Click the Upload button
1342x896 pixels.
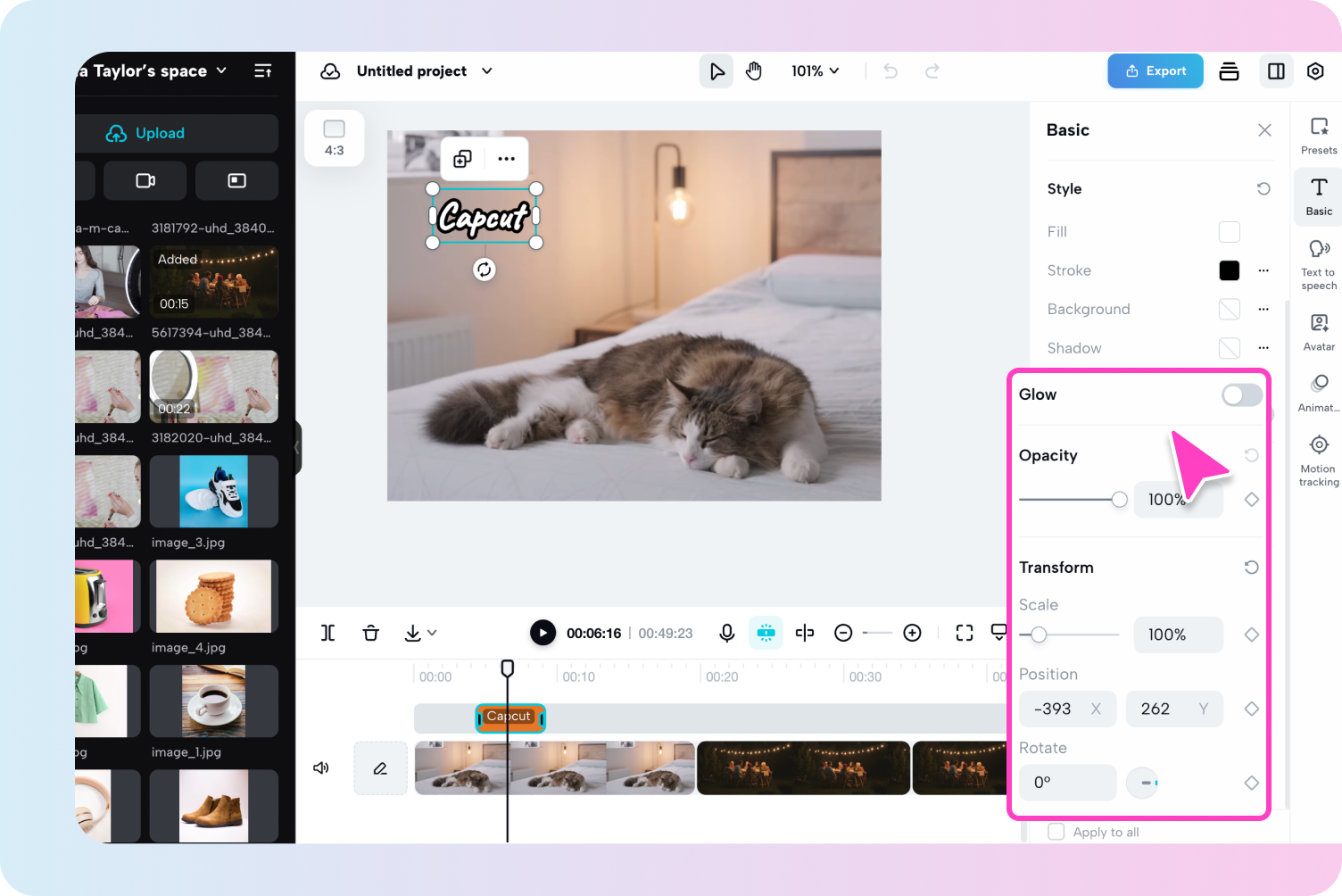(146, 133)
